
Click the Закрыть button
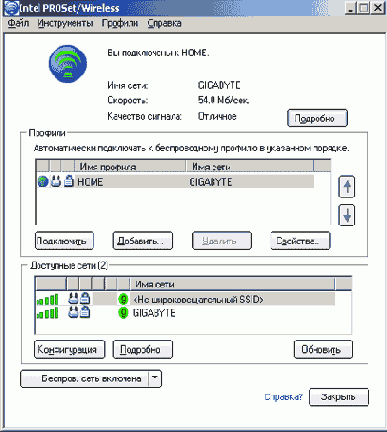point(339,397)
